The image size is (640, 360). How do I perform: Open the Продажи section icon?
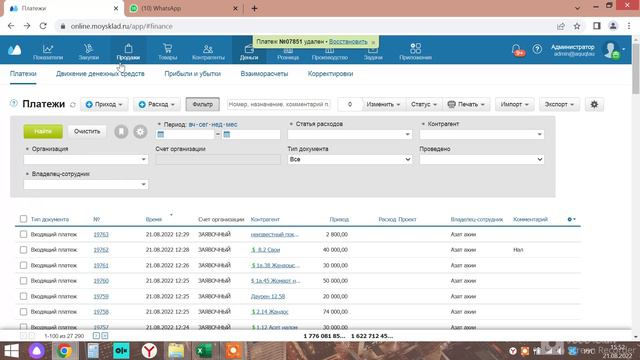pos(128,51)
